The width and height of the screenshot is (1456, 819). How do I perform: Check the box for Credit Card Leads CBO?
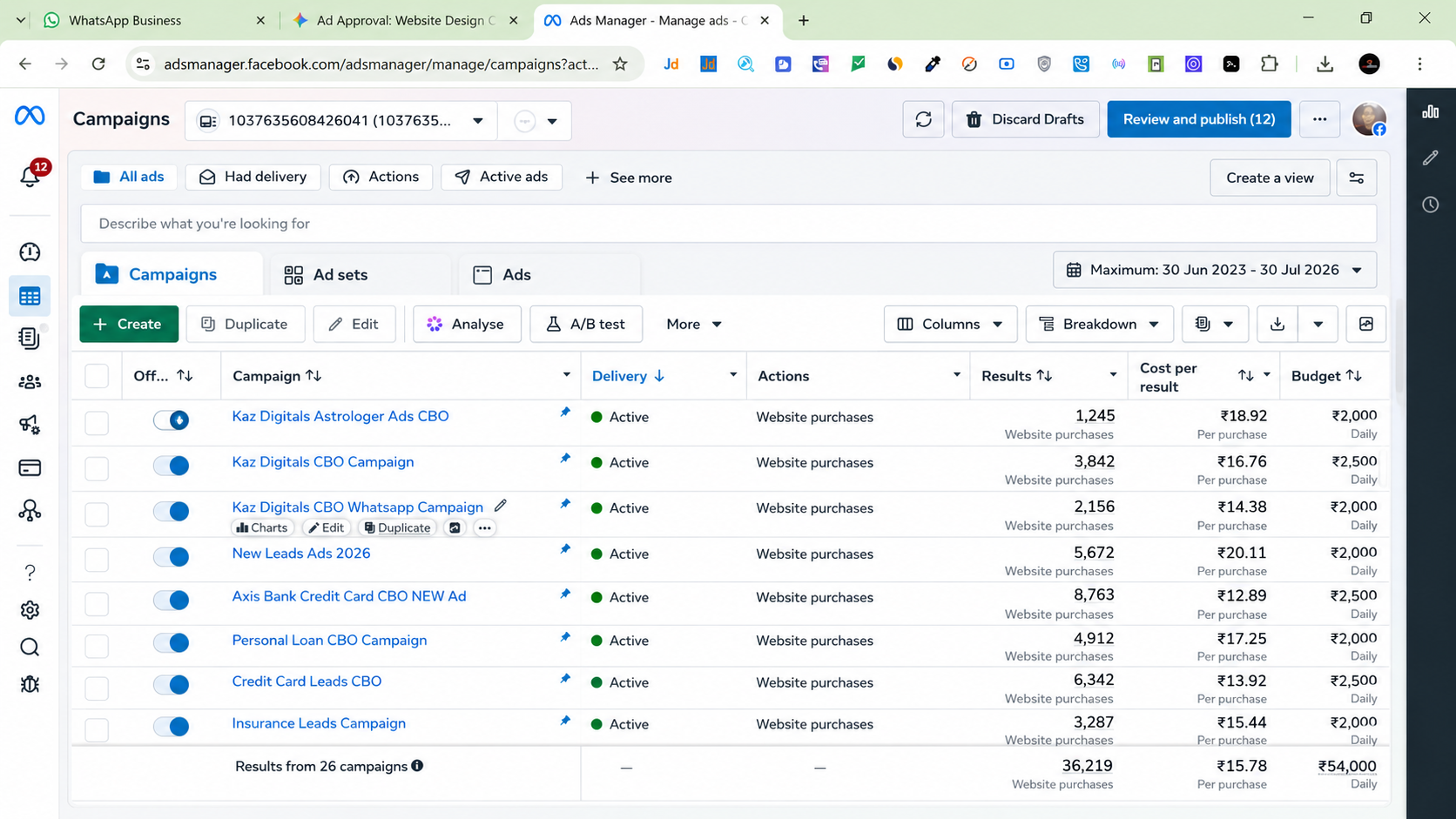pos(97,688)
